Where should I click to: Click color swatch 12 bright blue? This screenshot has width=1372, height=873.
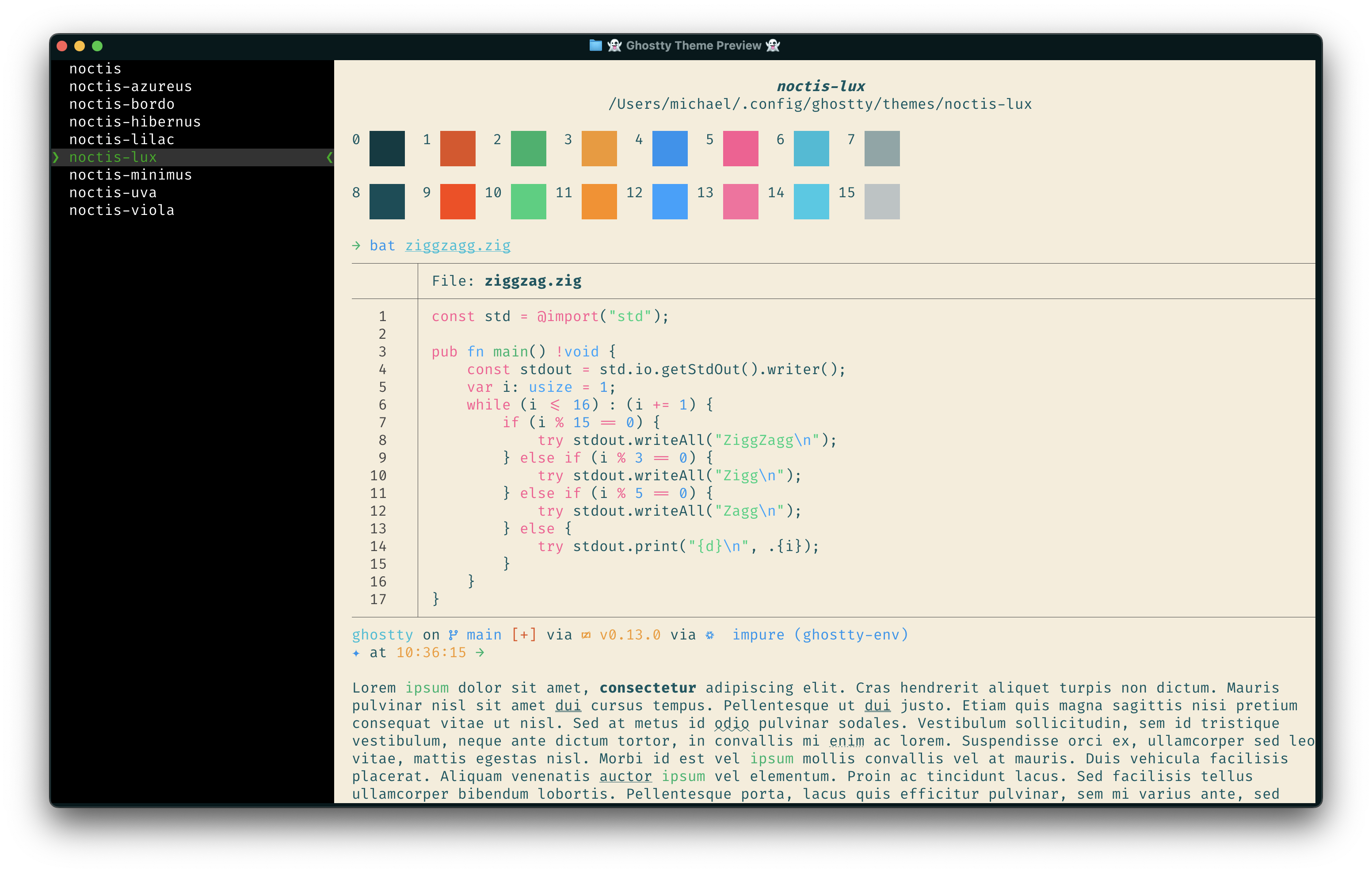[x=670, y=201]
